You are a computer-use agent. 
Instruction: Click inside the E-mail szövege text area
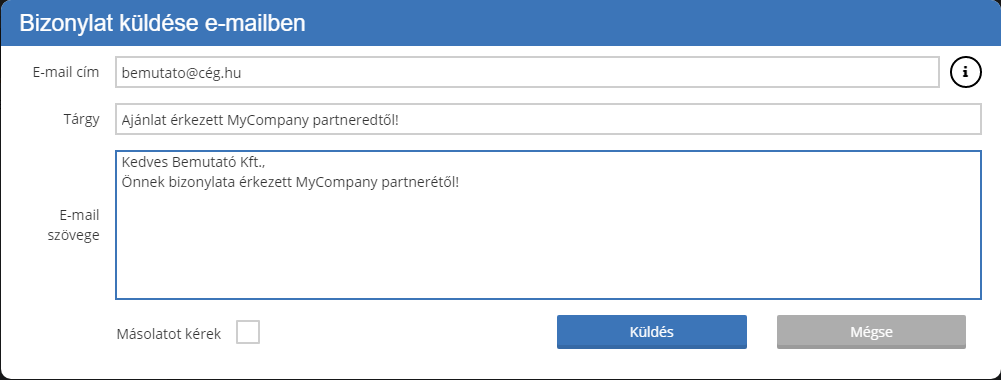pos(548,225)
